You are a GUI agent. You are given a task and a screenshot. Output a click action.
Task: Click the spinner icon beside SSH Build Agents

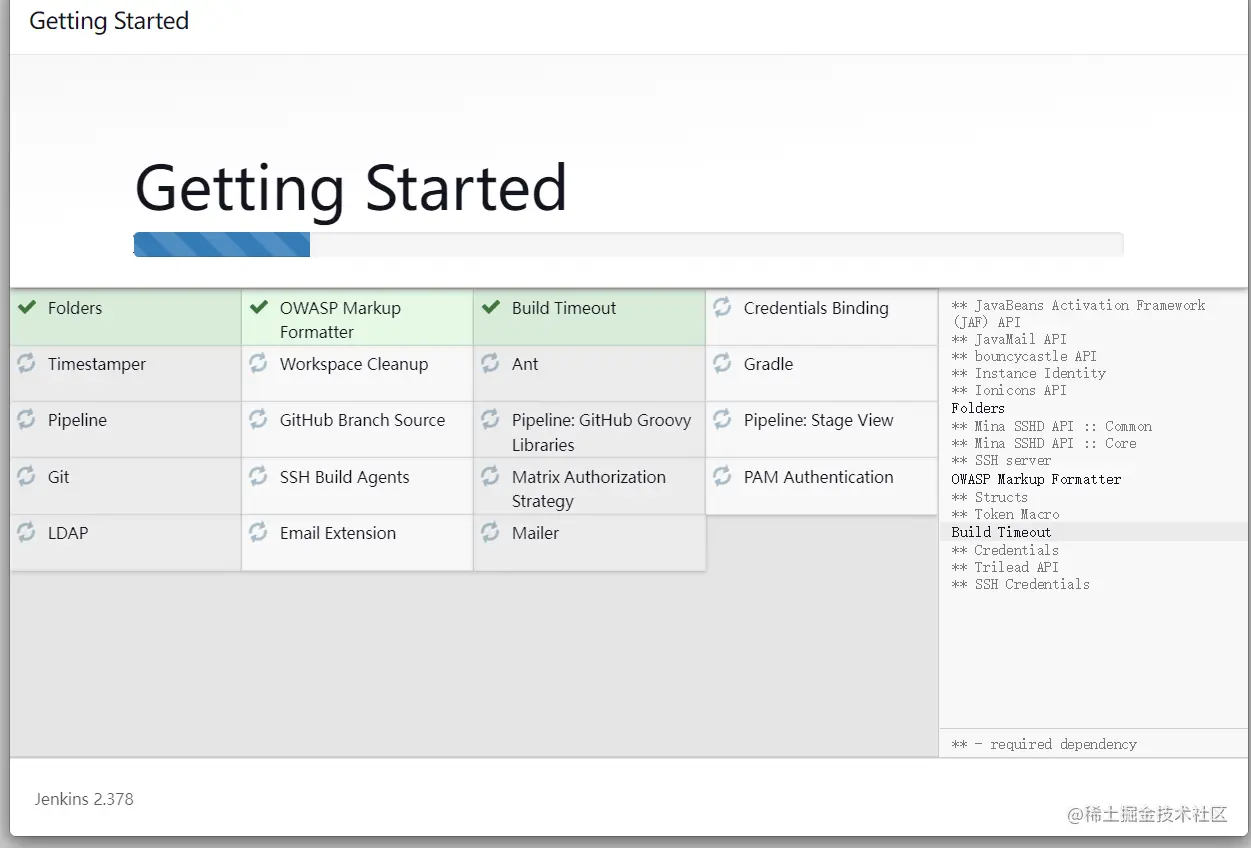click(x=258, y=476)
